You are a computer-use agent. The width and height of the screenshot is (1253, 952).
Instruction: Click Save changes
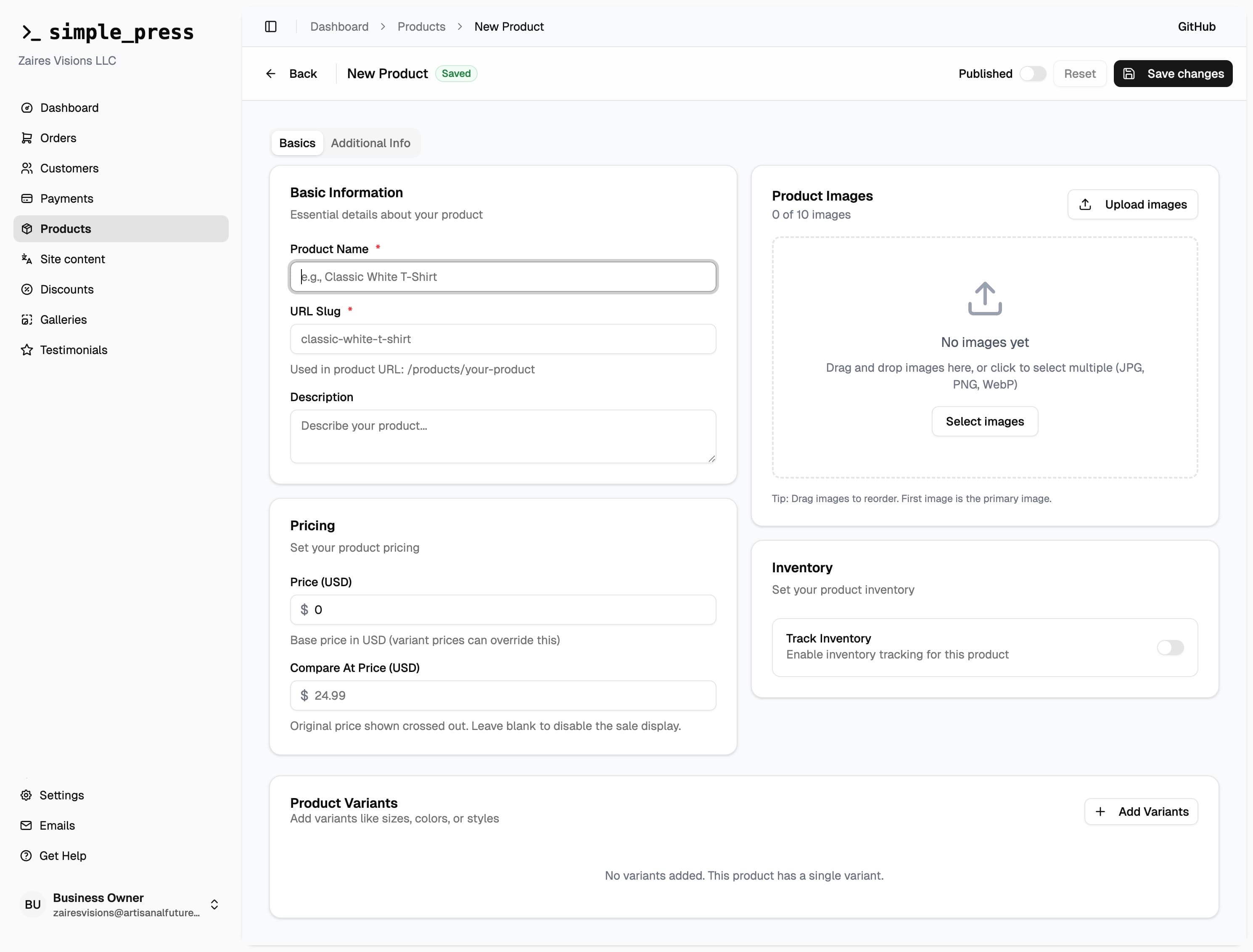pos(1173,73)
